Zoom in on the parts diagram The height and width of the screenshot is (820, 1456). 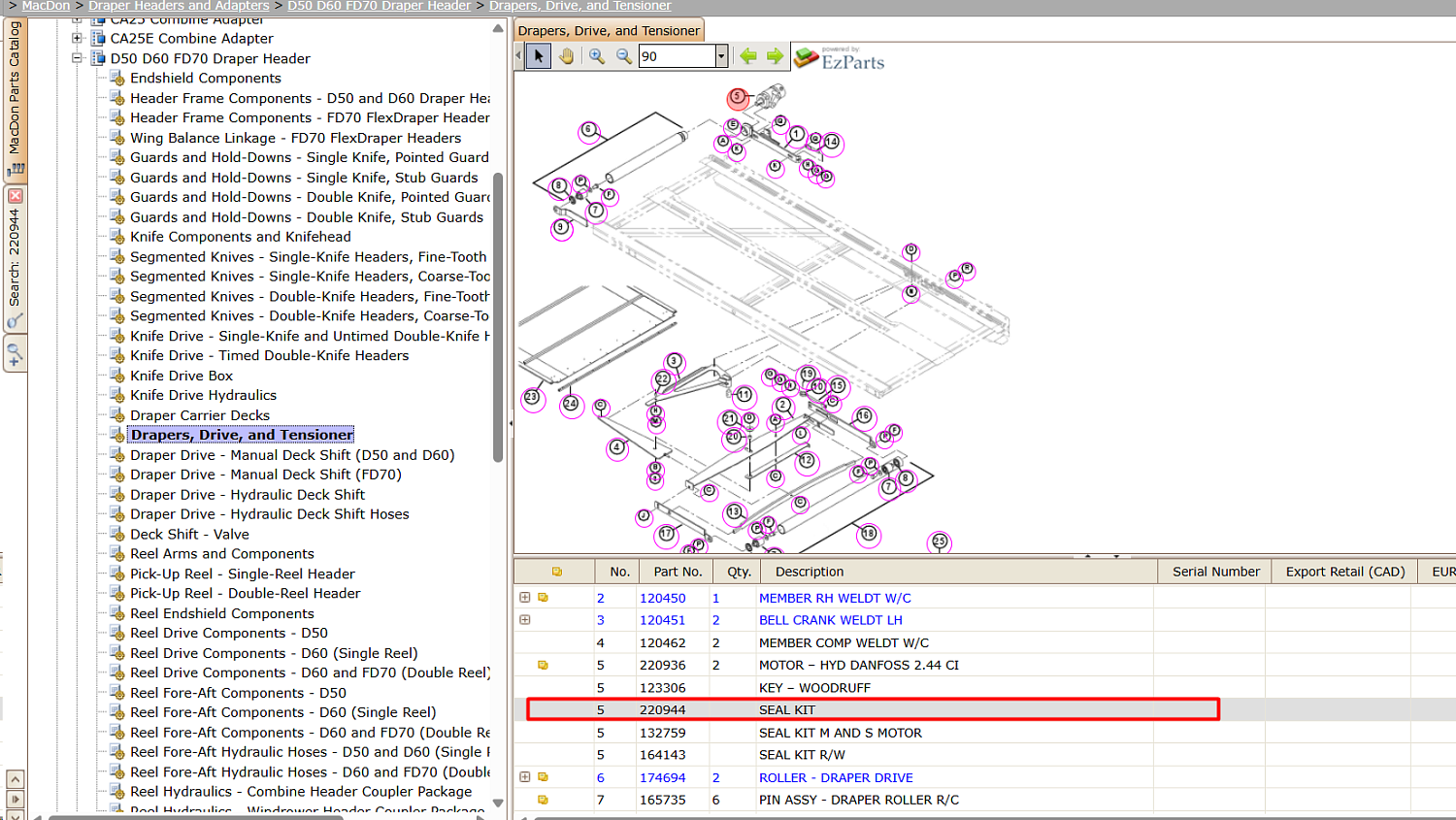coord(597,56)
